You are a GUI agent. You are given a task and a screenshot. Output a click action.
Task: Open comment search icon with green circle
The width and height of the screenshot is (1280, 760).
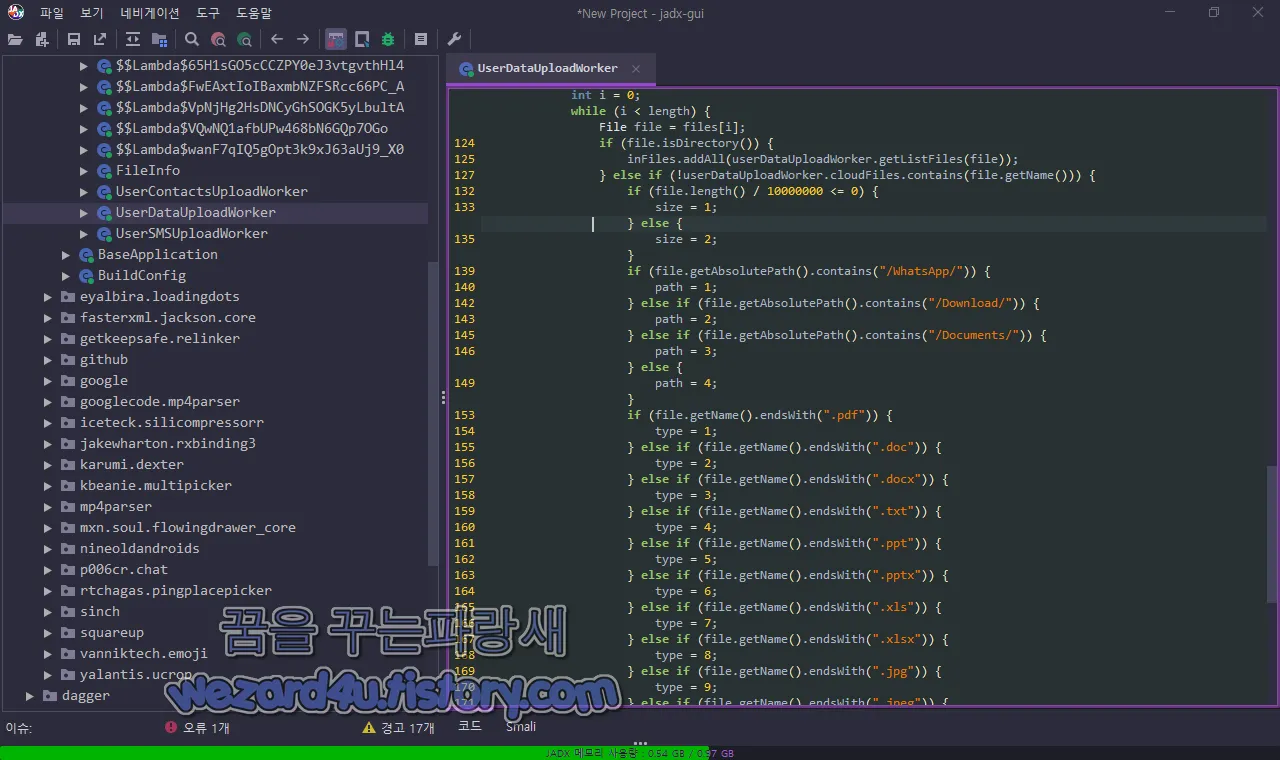[244, 39]
